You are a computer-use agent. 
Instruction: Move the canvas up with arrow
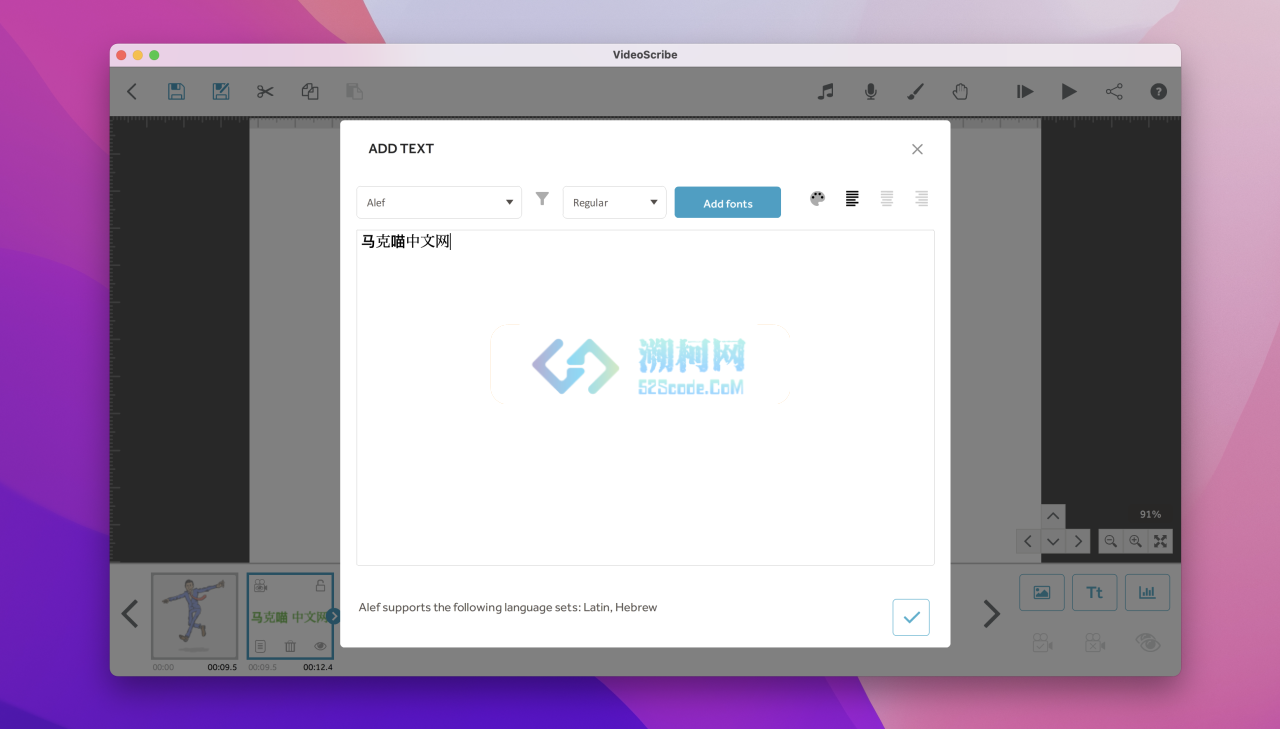1053,516
